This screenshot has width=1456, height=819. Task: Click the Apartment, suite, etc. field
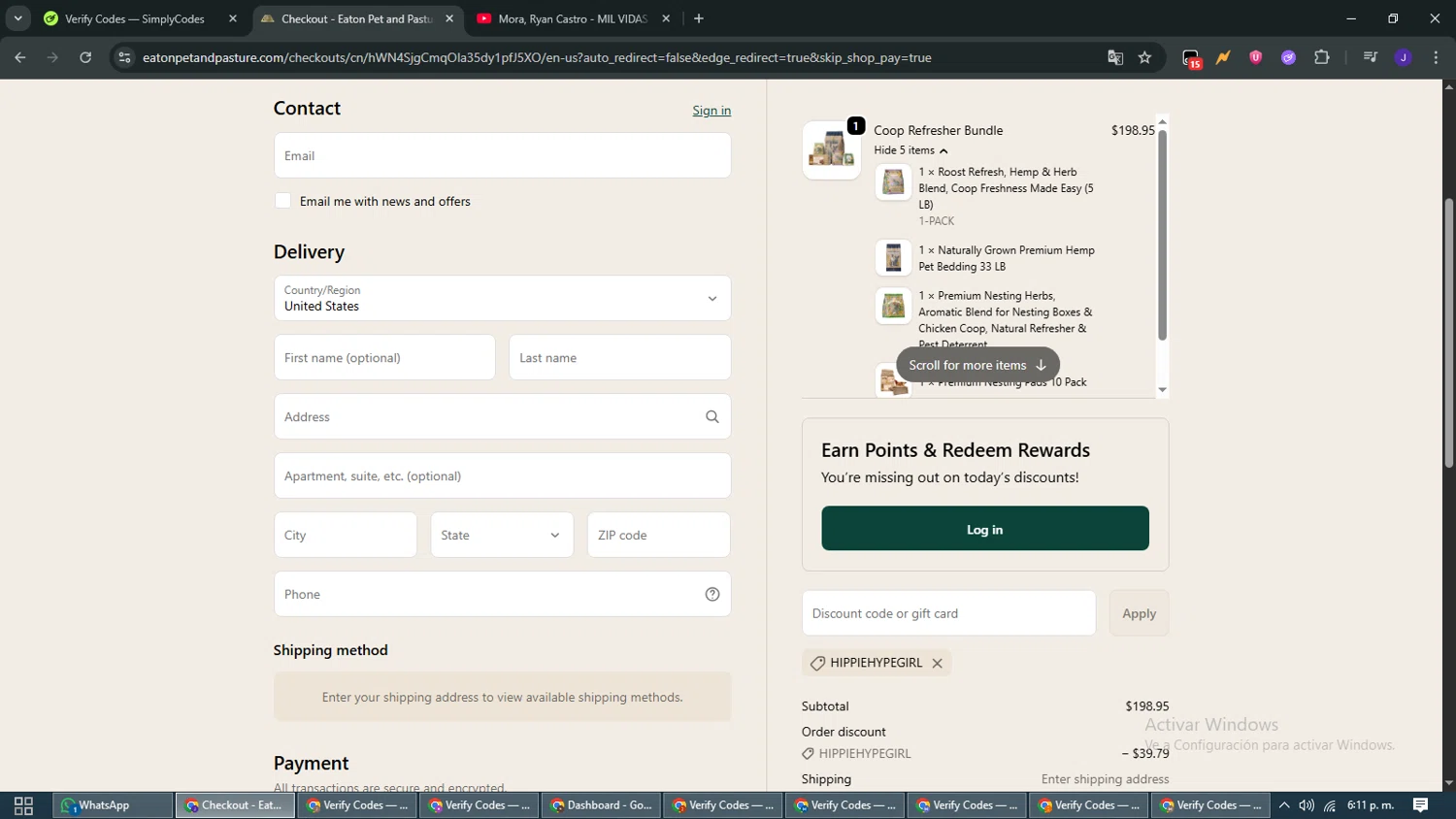(502, 475)
